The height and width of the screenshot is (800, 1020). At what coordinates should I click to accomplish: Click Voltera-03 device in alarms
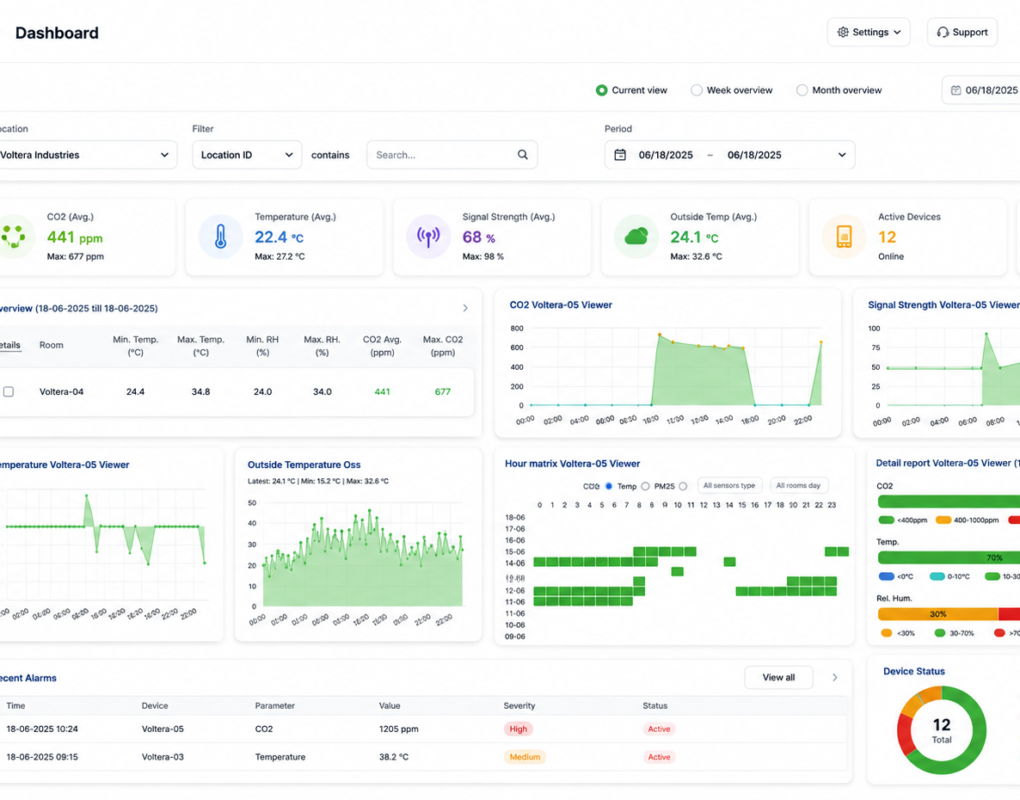point(163,757)
